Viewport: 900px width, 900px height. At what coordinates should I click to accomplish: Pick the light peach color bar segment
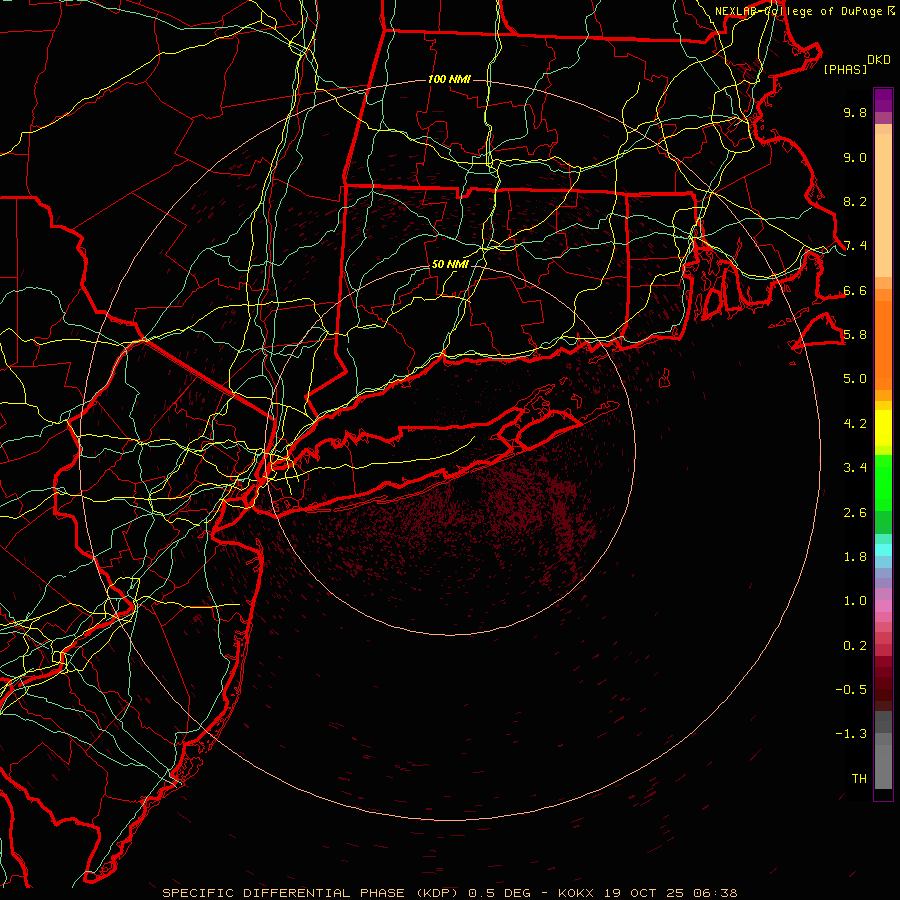[883, 205]
